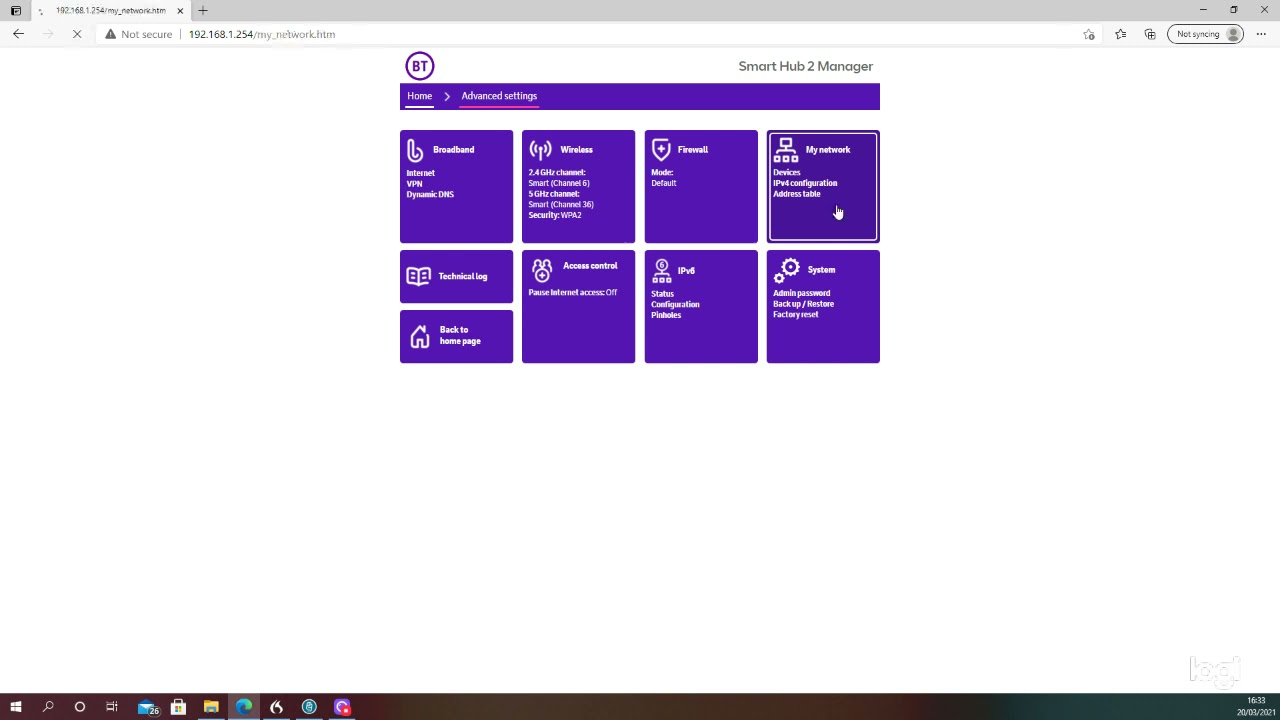Open the Broadband settings title
This screenshot has width=1280, height=720.
pos(453,150)
